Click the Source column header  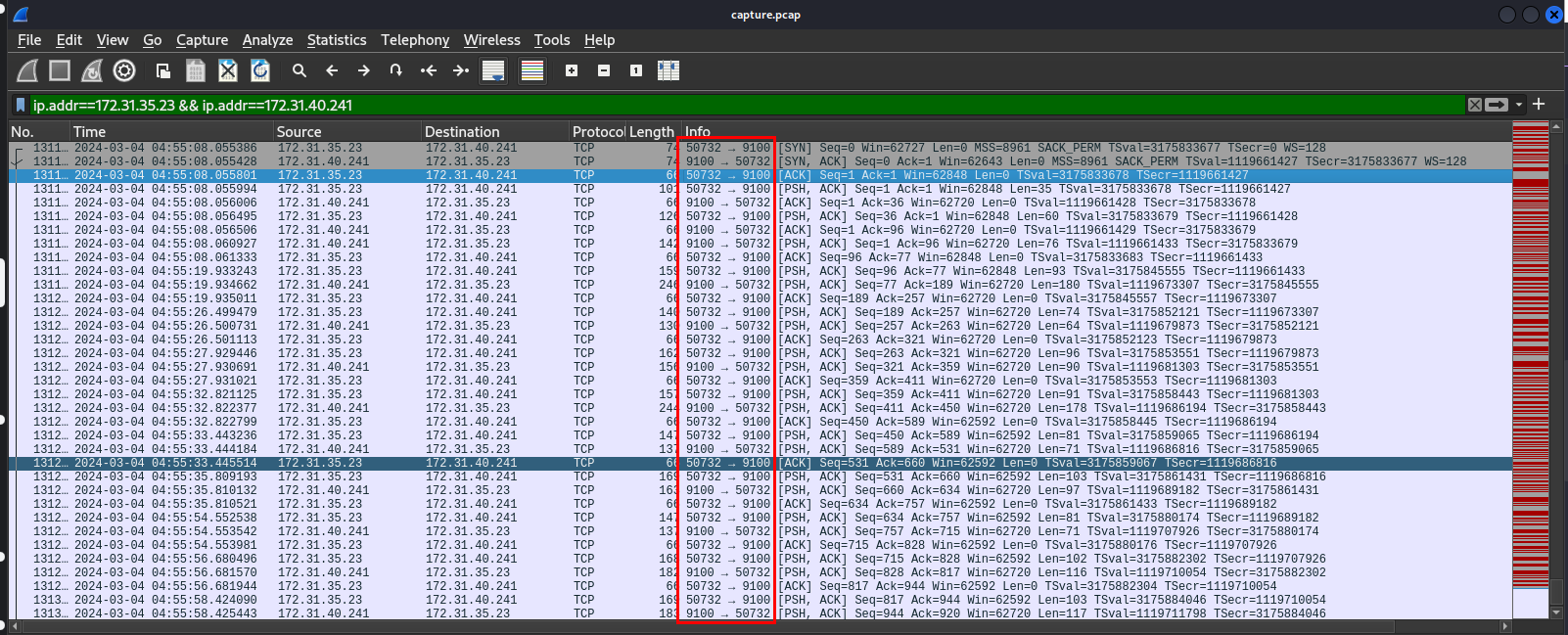click(x=299, y=132)
